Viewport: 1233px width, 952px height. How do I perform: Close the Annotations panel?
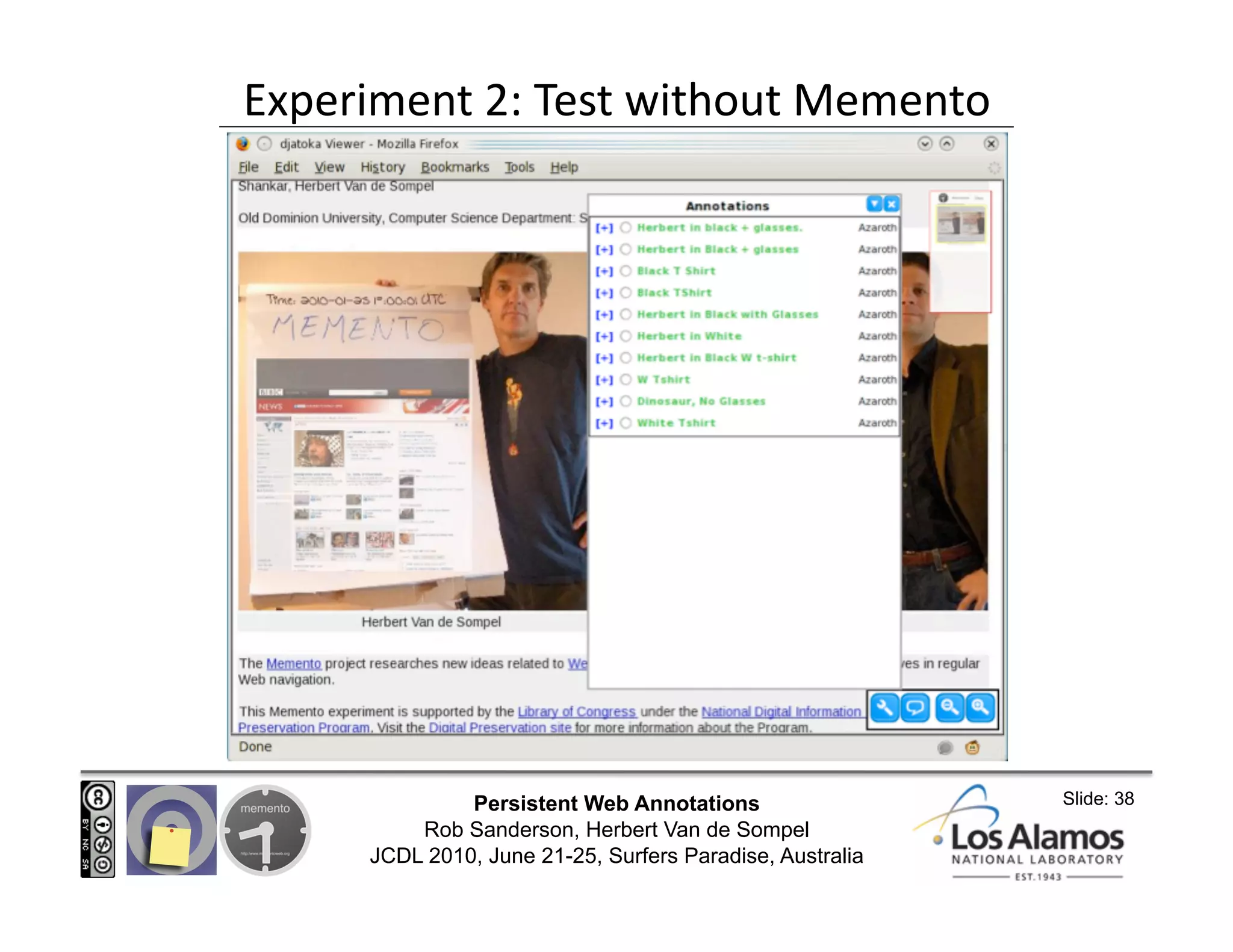click(892, 204)
